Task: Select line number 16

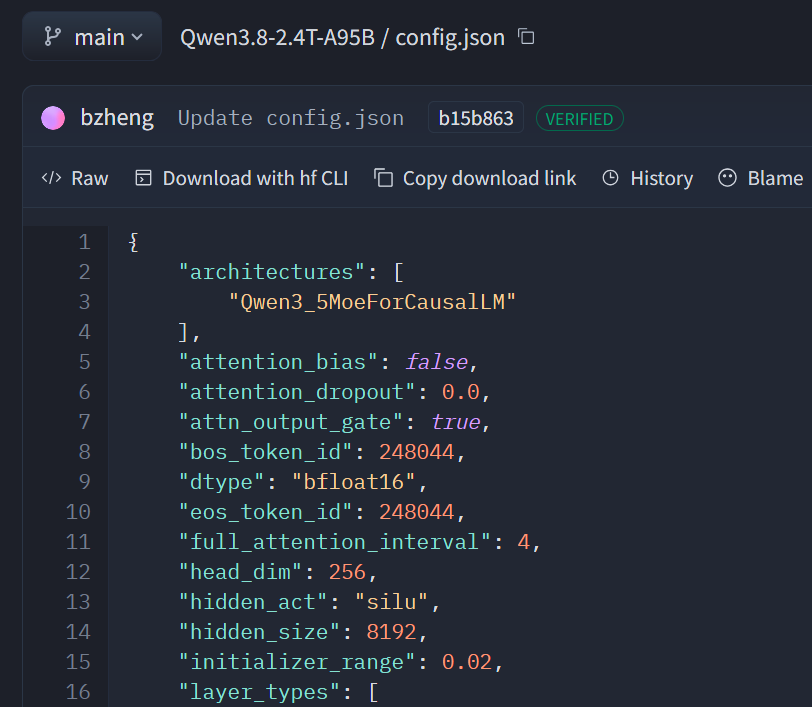Action: (x=78, y=692)
